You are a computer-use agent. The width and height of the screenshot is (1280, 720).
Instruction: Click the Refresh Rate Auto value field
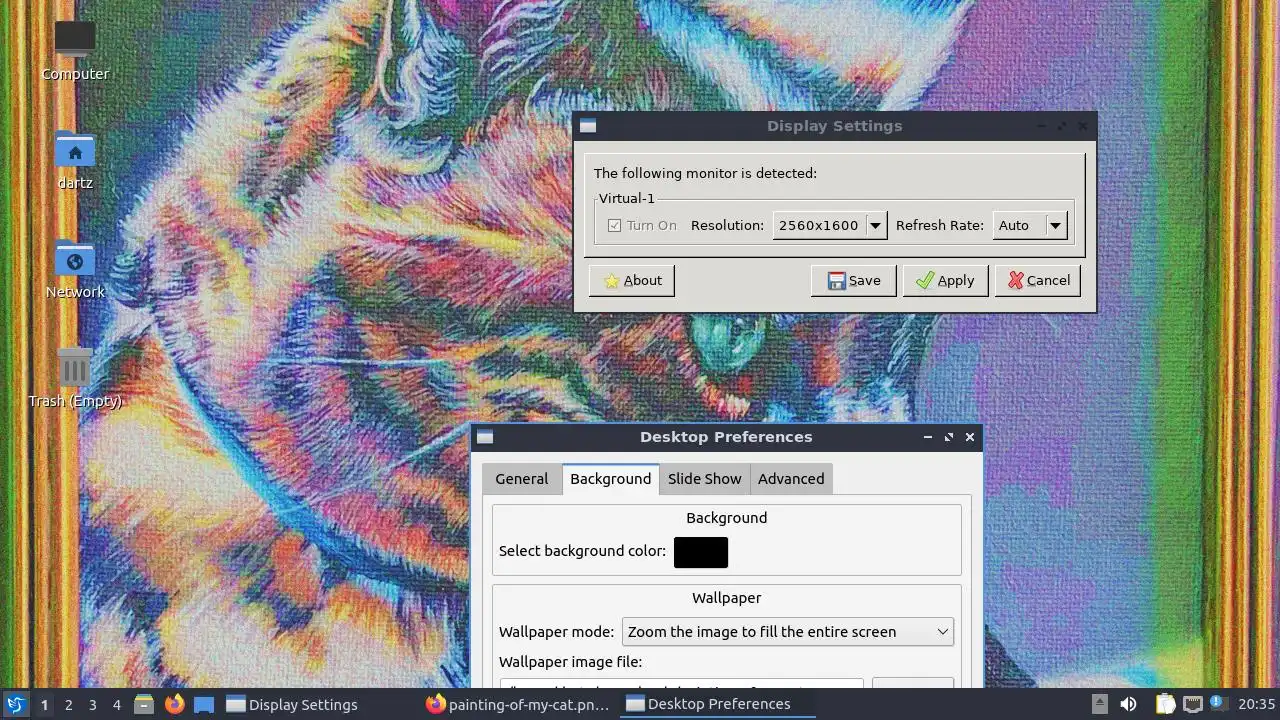point(1019,225)
